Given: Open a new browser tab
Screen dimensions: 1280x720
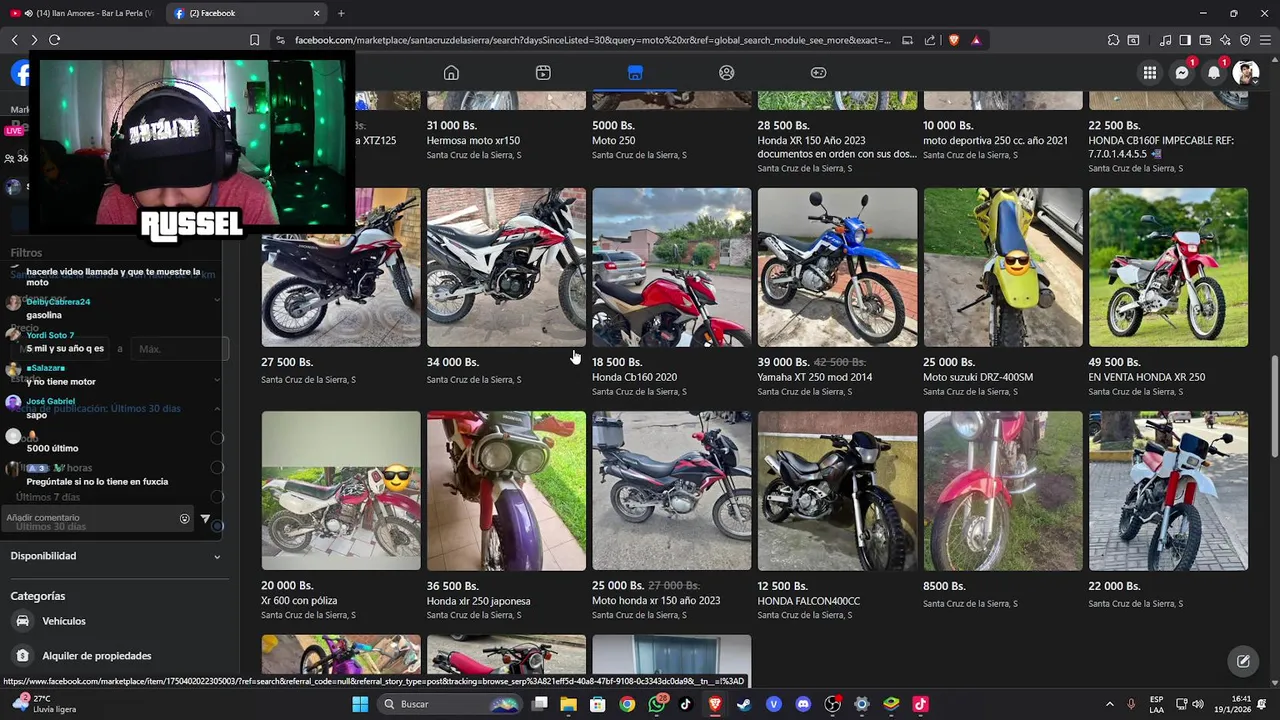Looking at the screenshot, I should 341,13.
